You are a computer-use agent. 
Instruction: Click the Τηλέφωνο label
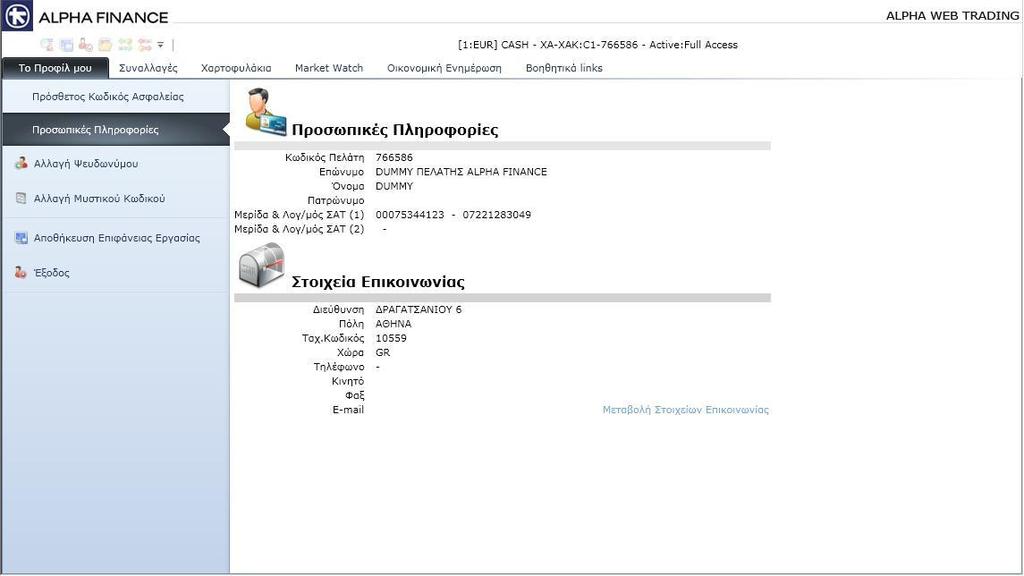pyautogui.click(x=339, y=367)
